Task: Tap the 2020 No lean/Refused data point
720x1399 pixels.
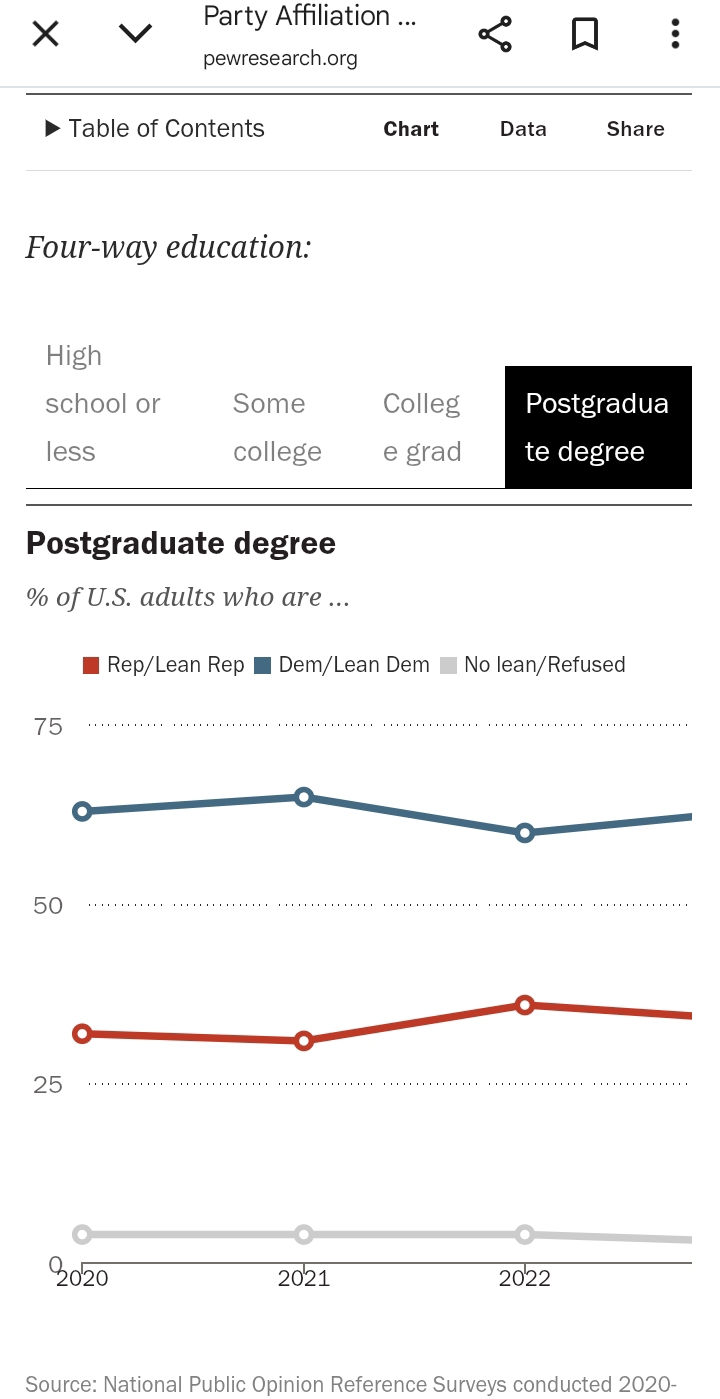Action: click(x=83, y=1234)
